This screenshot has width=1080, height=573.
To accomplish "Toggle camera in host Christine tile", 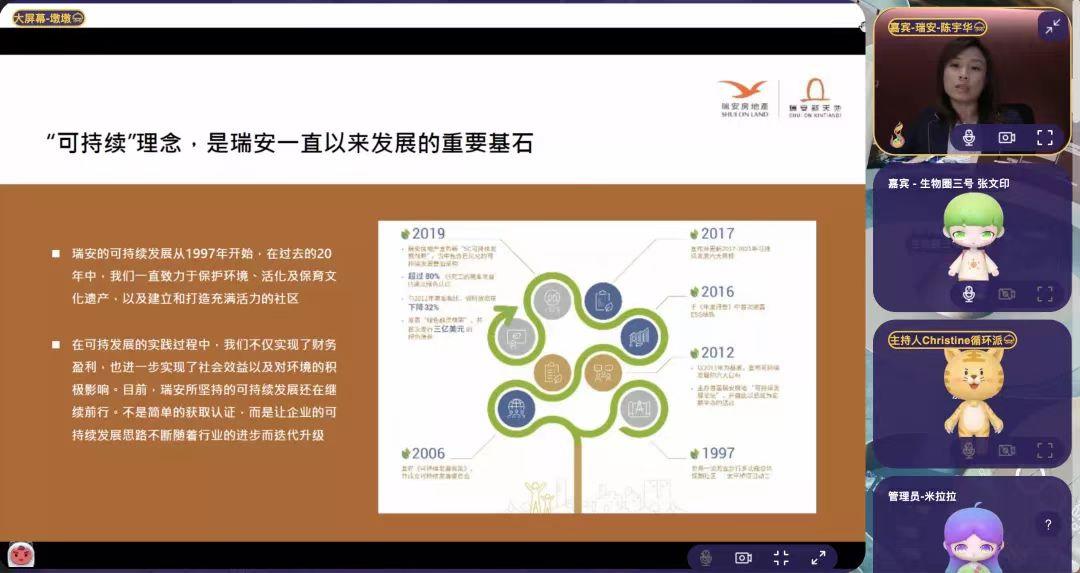I will pos(1007,450).
